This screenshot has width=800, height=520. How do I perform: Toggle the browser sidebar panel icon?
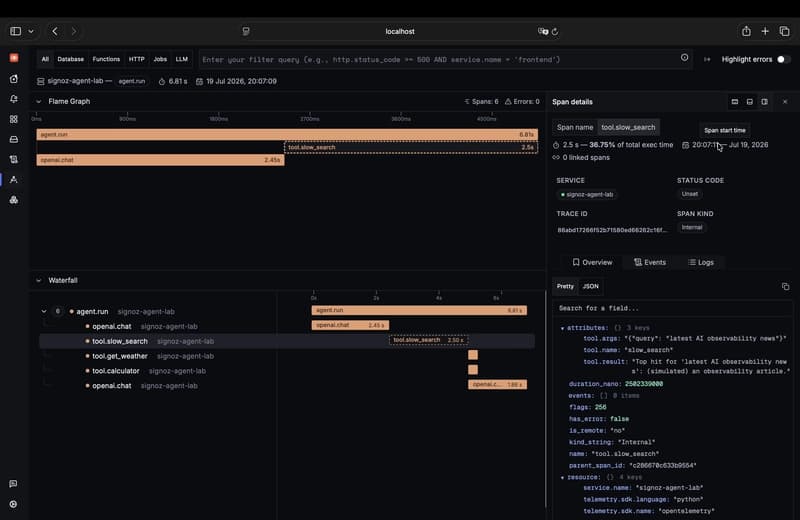pos(15,31)
